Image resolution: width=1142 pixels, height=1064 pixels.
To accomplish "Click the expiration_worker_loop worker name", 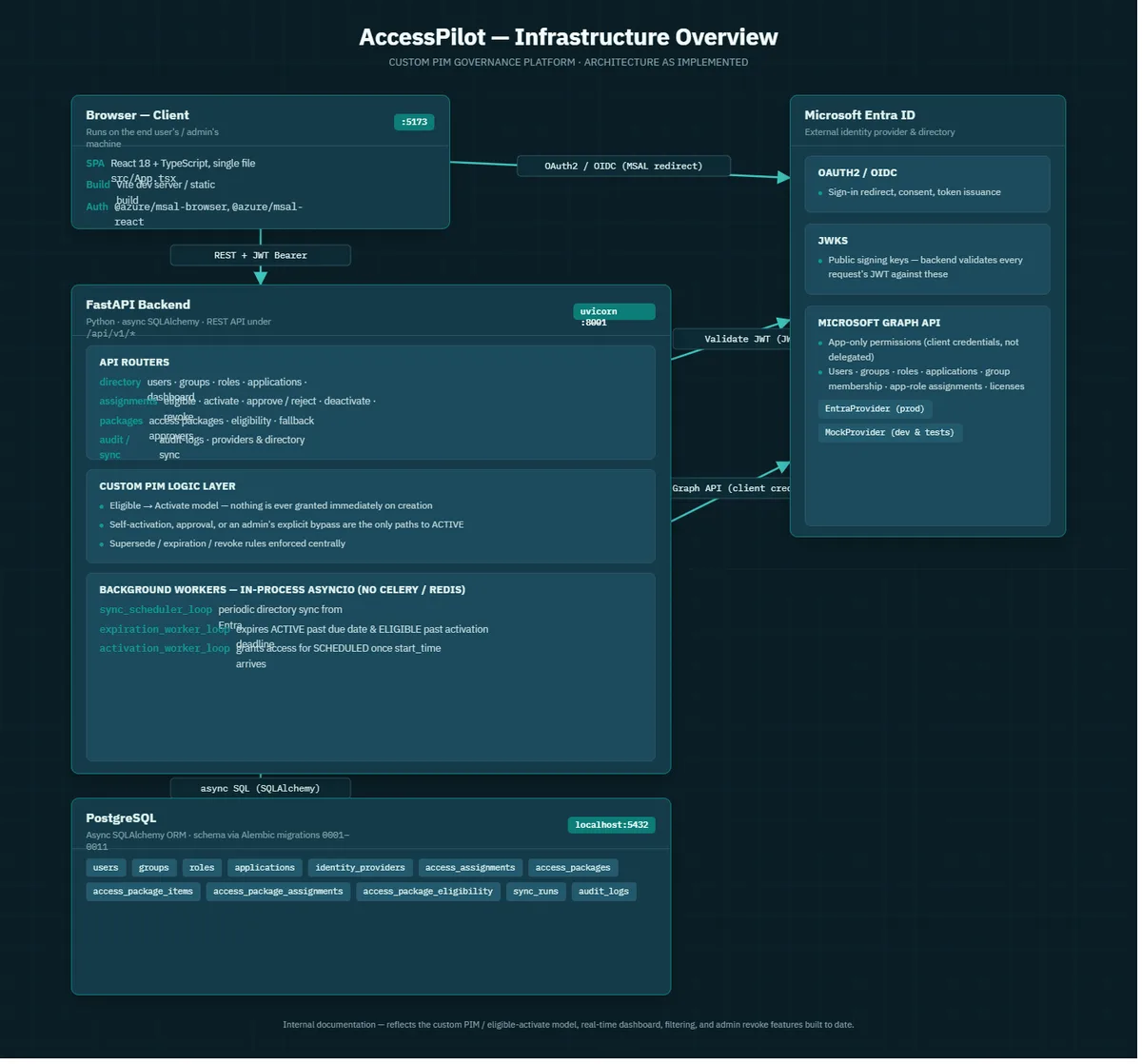I will pyautogui.click(x=165, y=629).
